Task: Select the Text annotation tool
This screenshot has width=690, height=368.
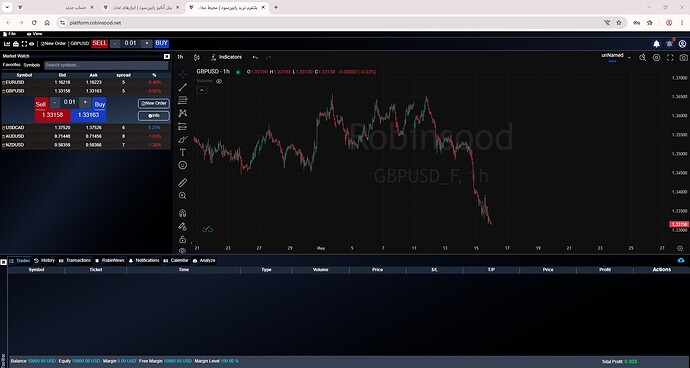Action: coord(183,153)
